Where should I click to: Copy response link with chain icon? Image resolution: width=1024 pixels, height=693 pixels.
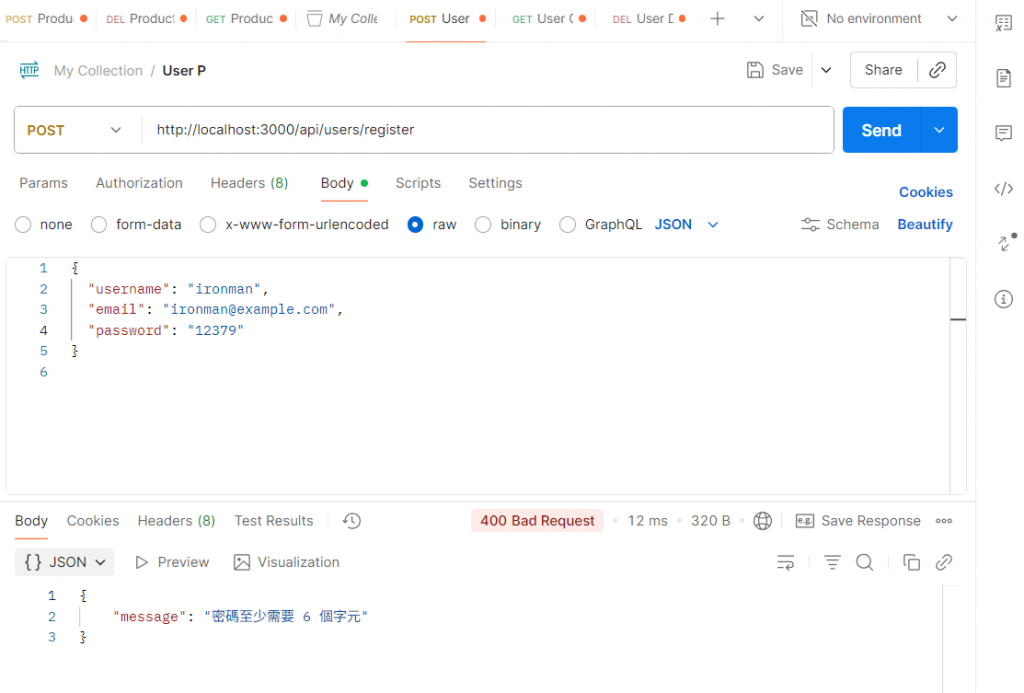(944, 562)
